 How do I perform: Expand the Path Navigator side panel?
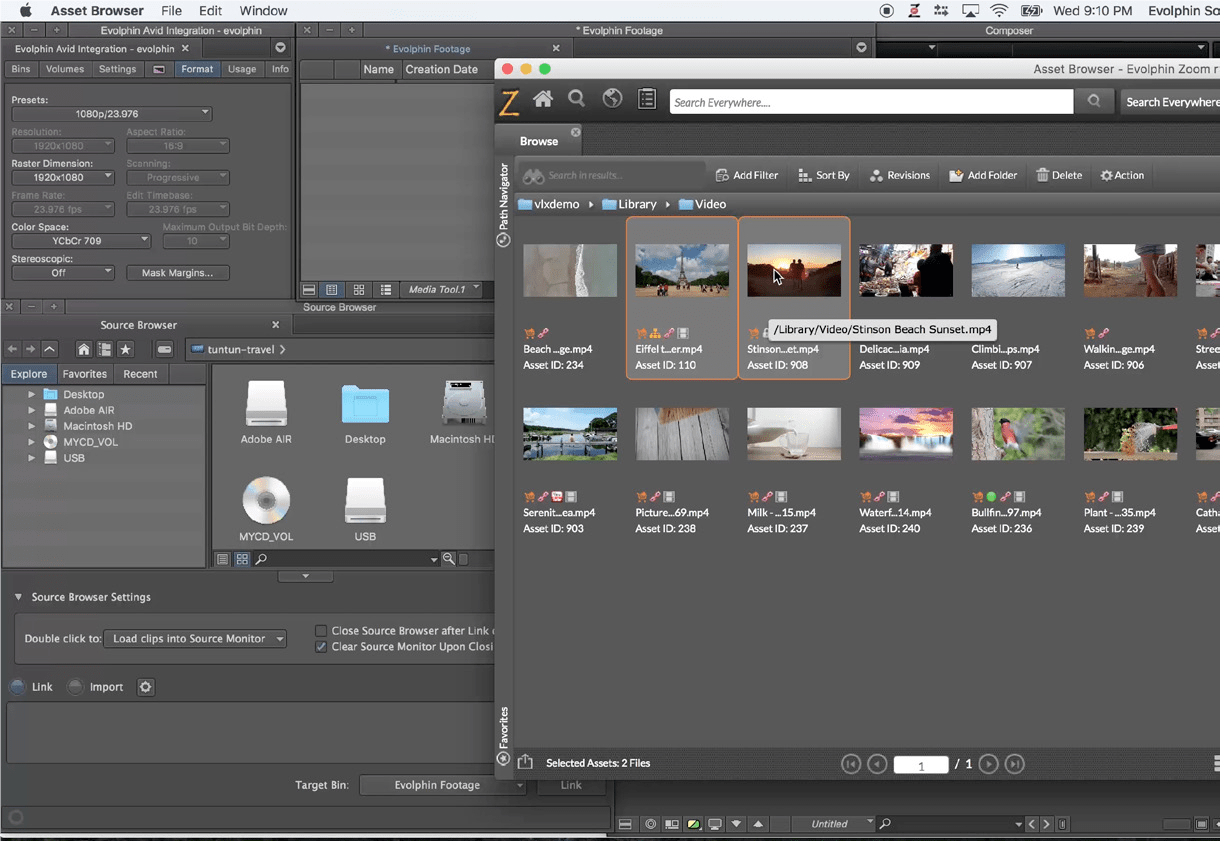[x=504, y=205]
